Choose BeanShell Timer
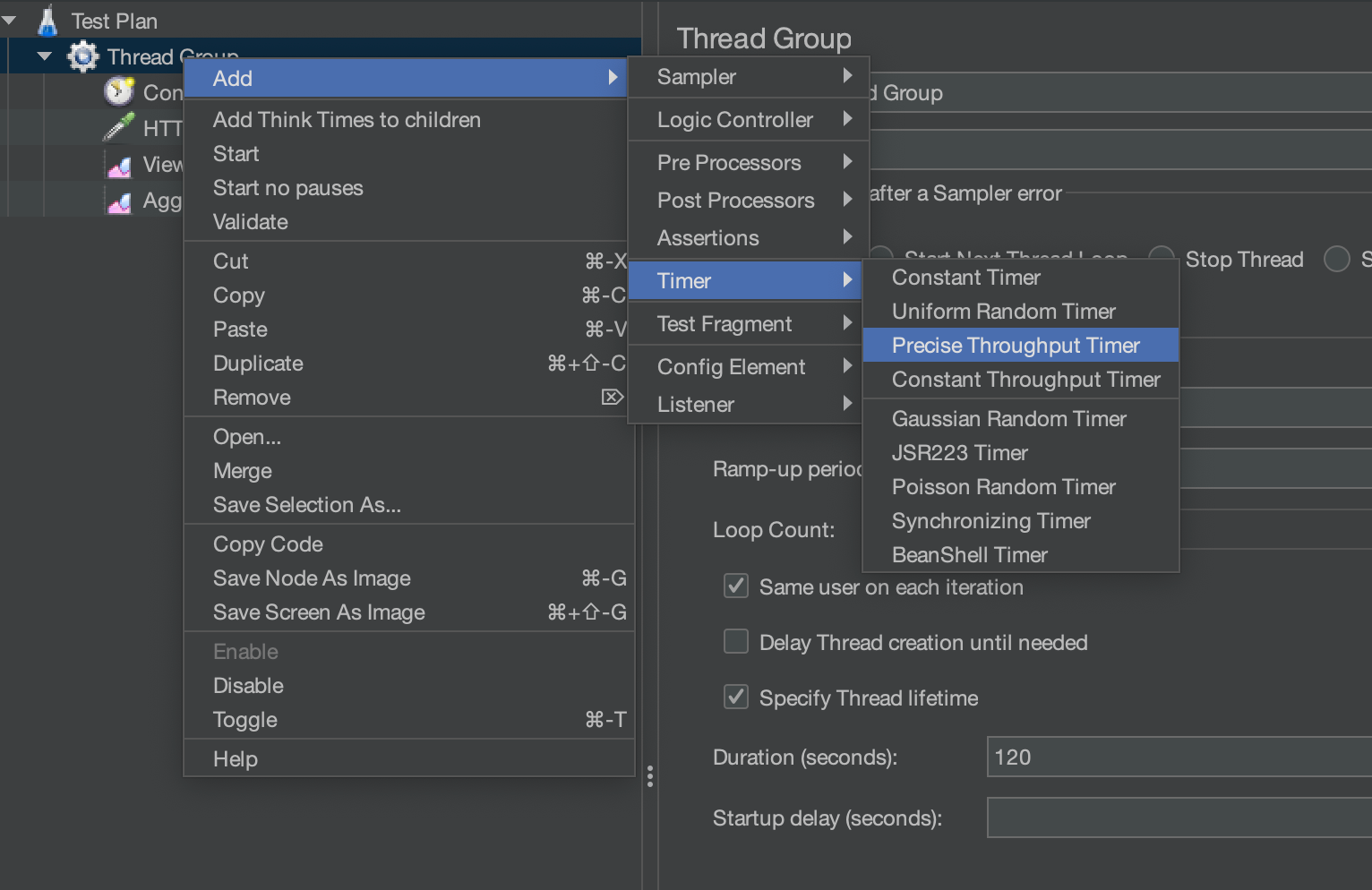The height and width of the screenshot is (890, 1372). (1021, 555)
